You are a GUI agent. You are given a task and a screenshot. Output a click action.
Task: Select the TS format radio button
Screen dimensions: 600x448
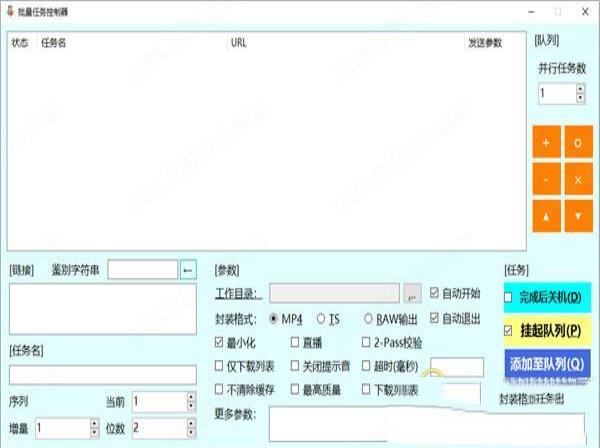pyautogui.click(x=321, y=319)
